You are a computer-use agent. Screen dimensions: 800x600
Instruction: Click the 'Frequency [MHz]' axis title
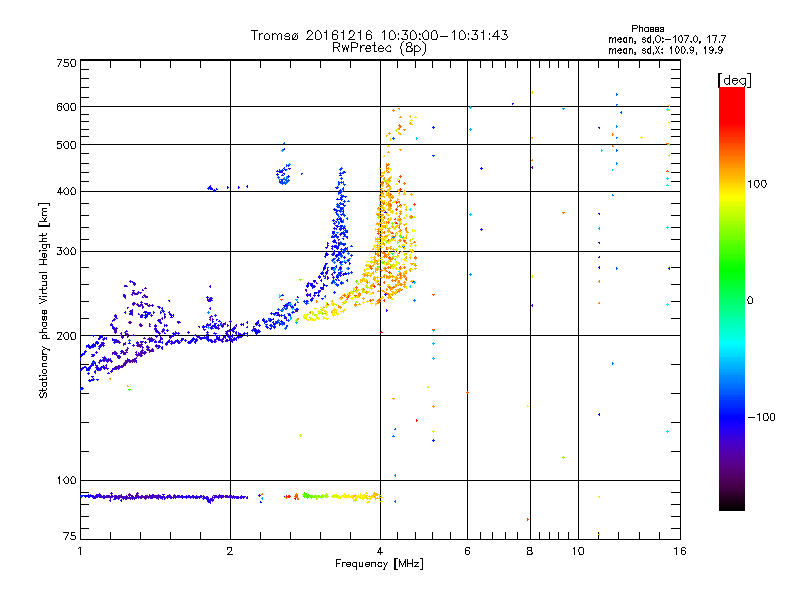coord(379,564)
